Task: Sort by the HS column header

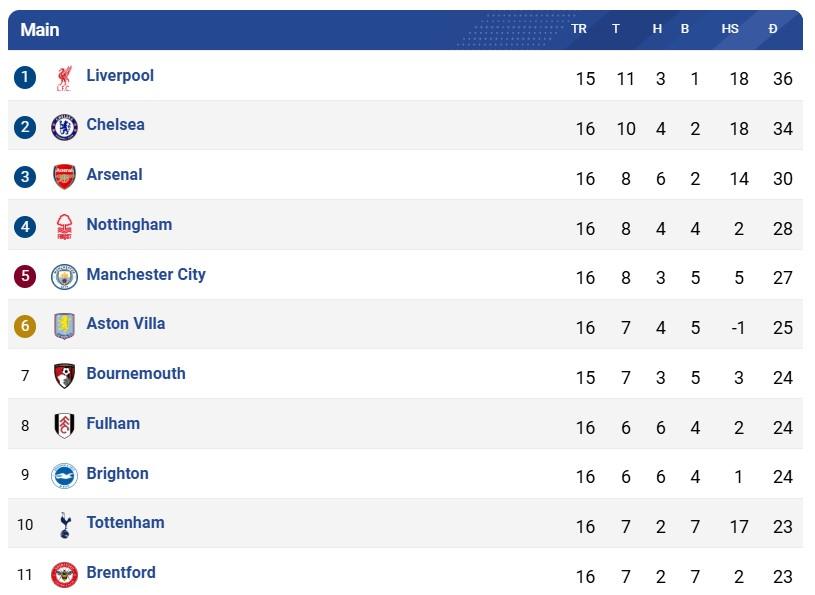Action: 730,29
